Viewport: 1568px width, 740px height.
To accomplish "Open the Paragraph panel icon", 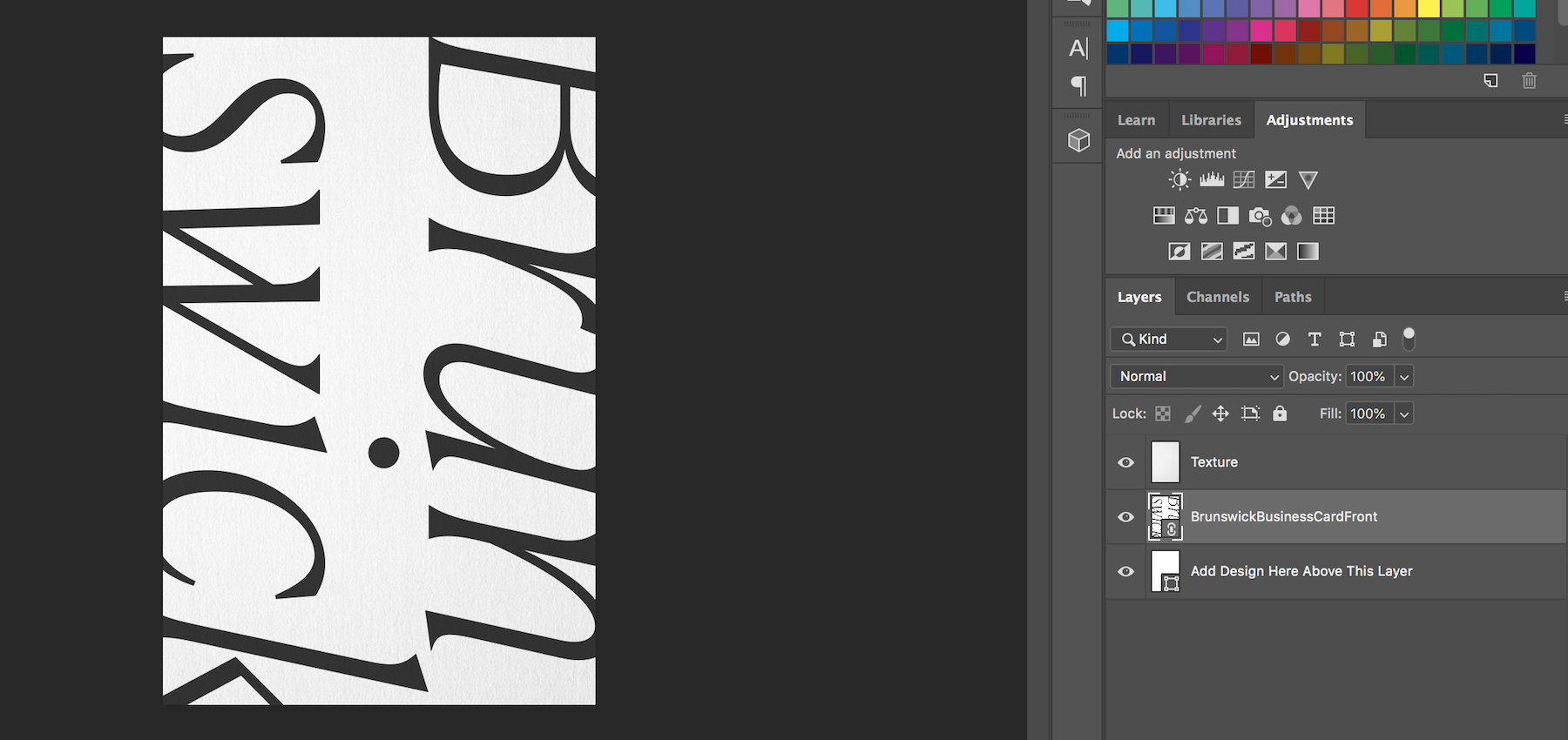I will coord(1078,85).
